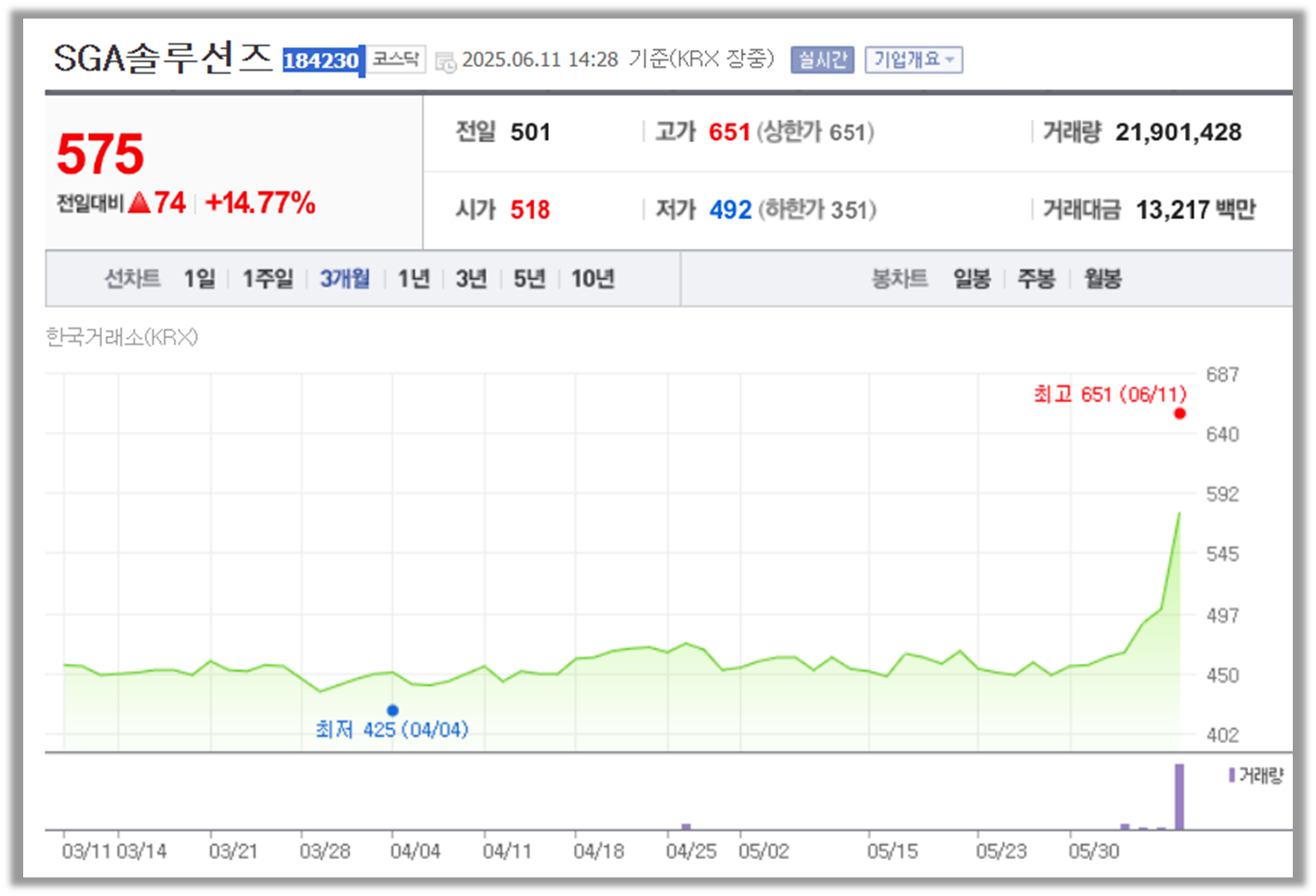
Task: Click the small volume bar at 04/25
Action: pyautogui.click(x=686, y=826)
